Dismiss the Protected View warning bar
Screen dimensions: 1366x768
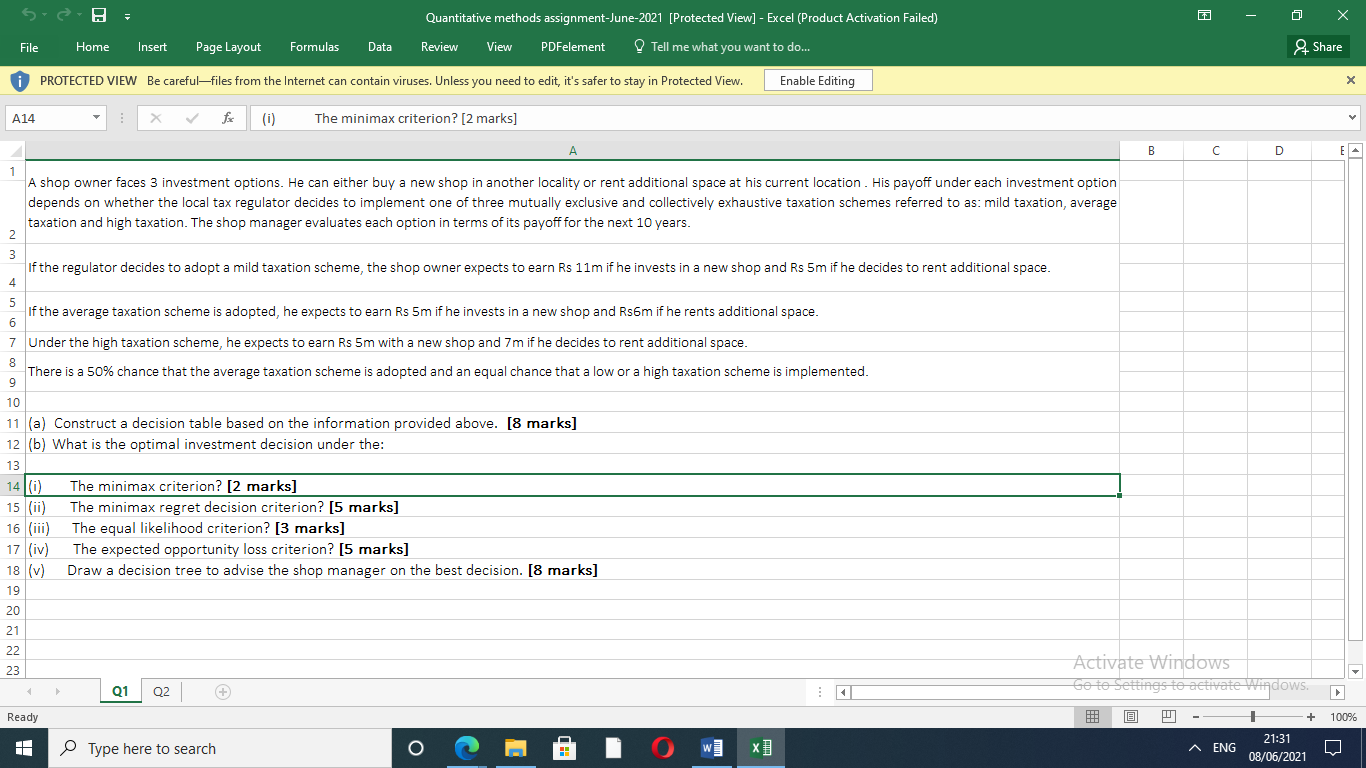(x=1350, y=80)
